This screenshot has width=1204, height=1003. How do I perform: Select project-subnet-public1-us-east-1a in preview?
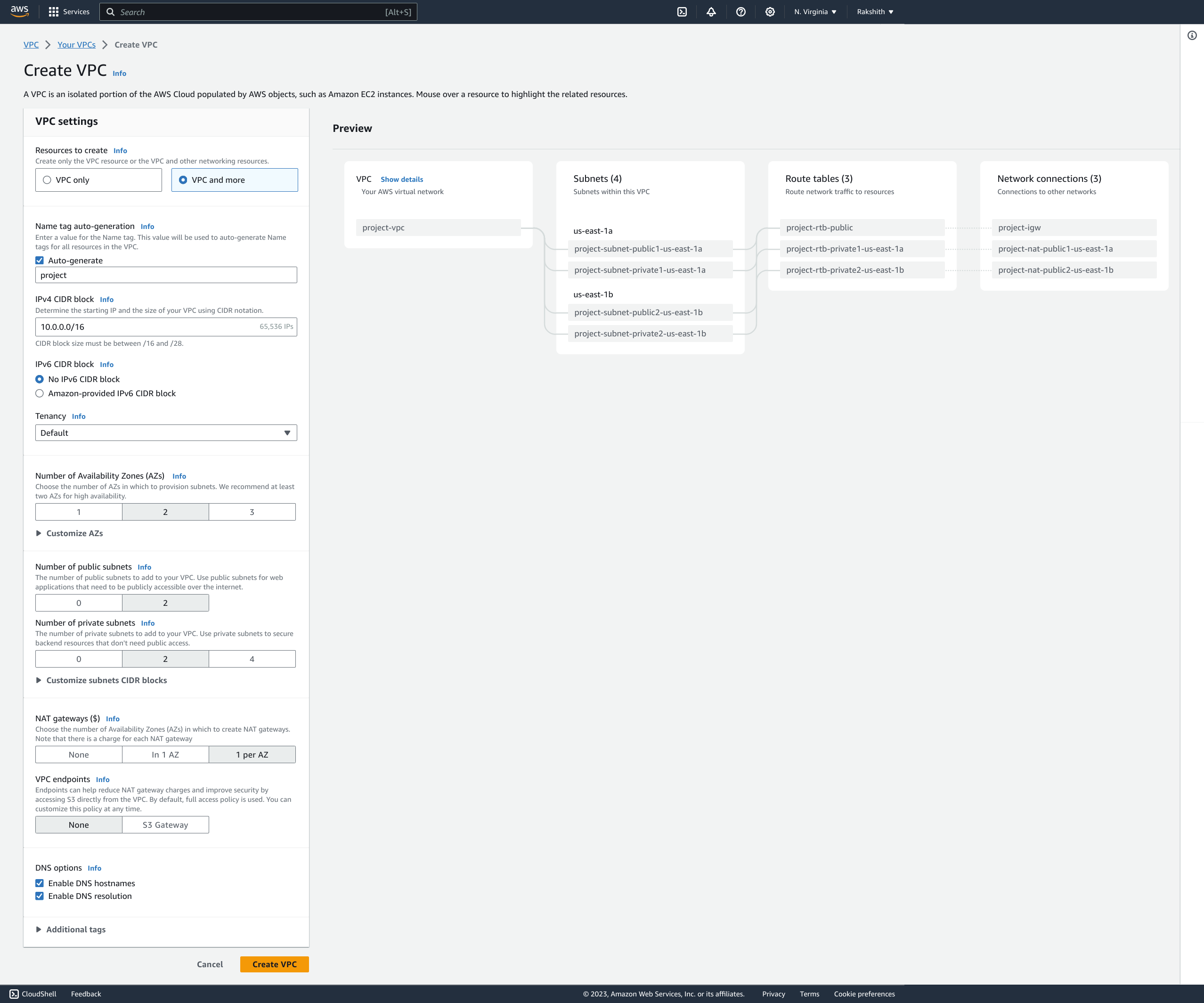pos(650,249)
